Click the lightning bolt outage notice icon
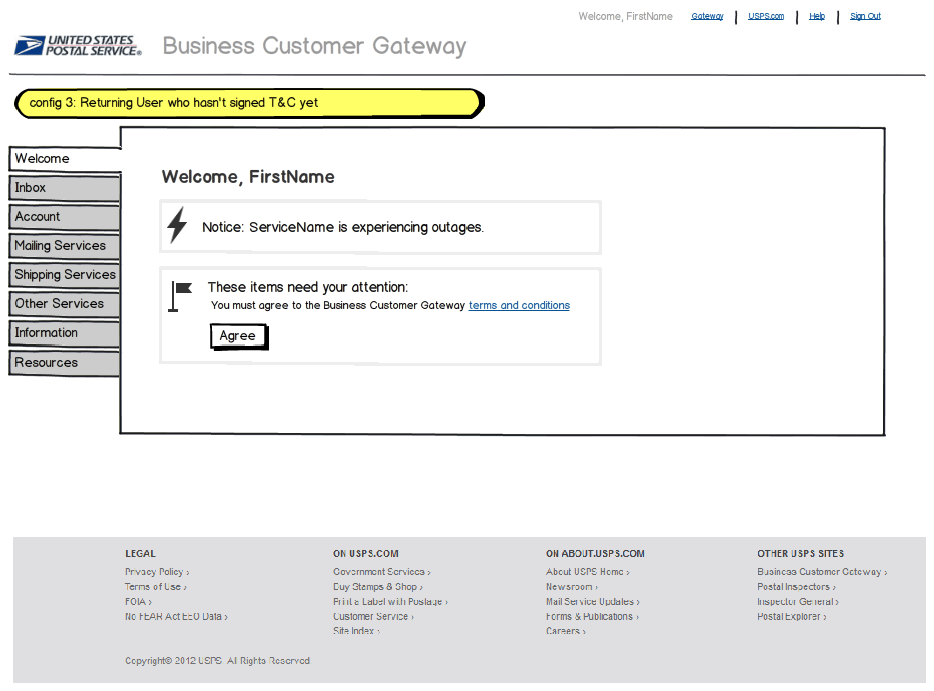Screen dimensions: 934x691 tap(177, 225)
